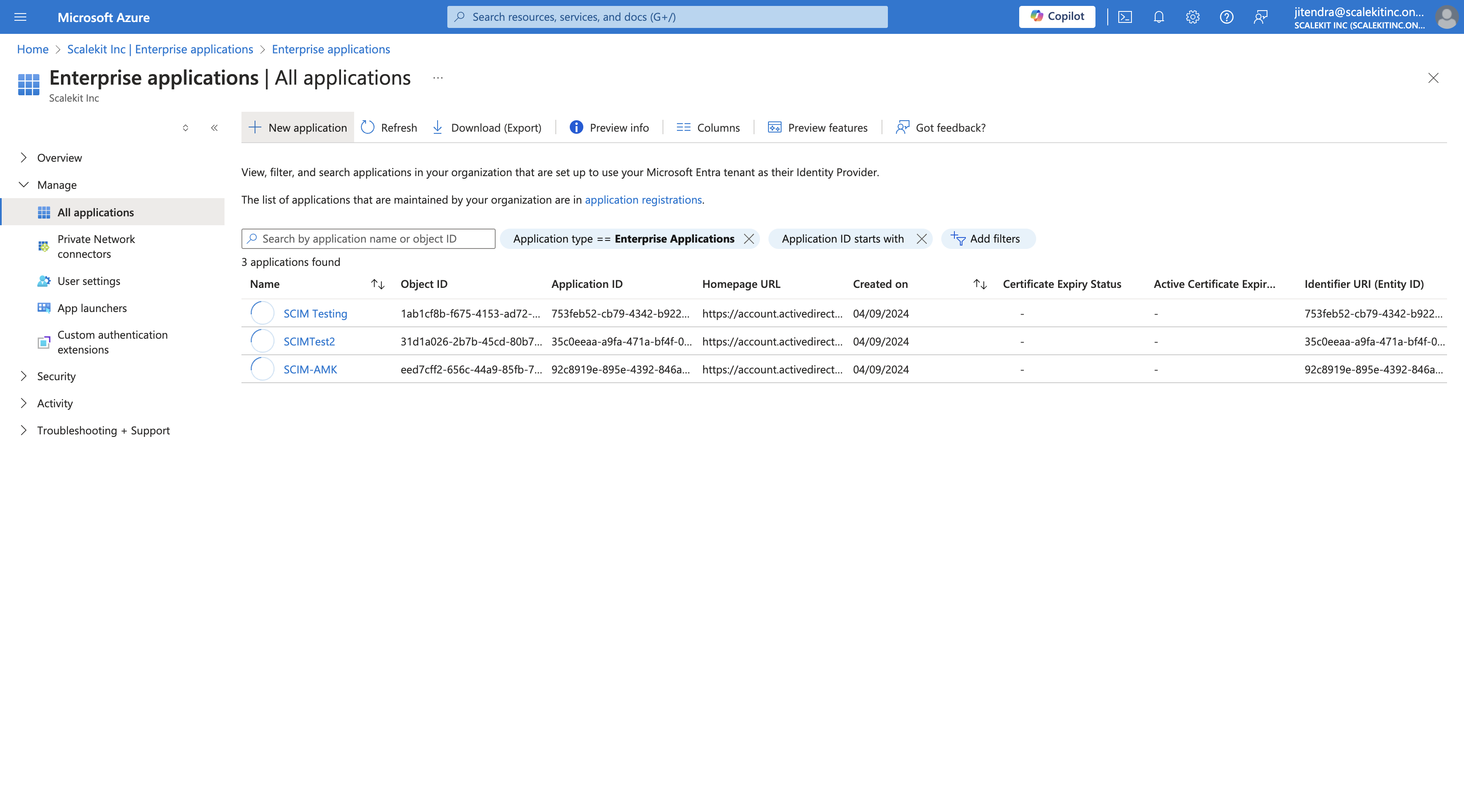1464x812 pixels.
Task: Focus the application name search field
Action: click(368, 238)
